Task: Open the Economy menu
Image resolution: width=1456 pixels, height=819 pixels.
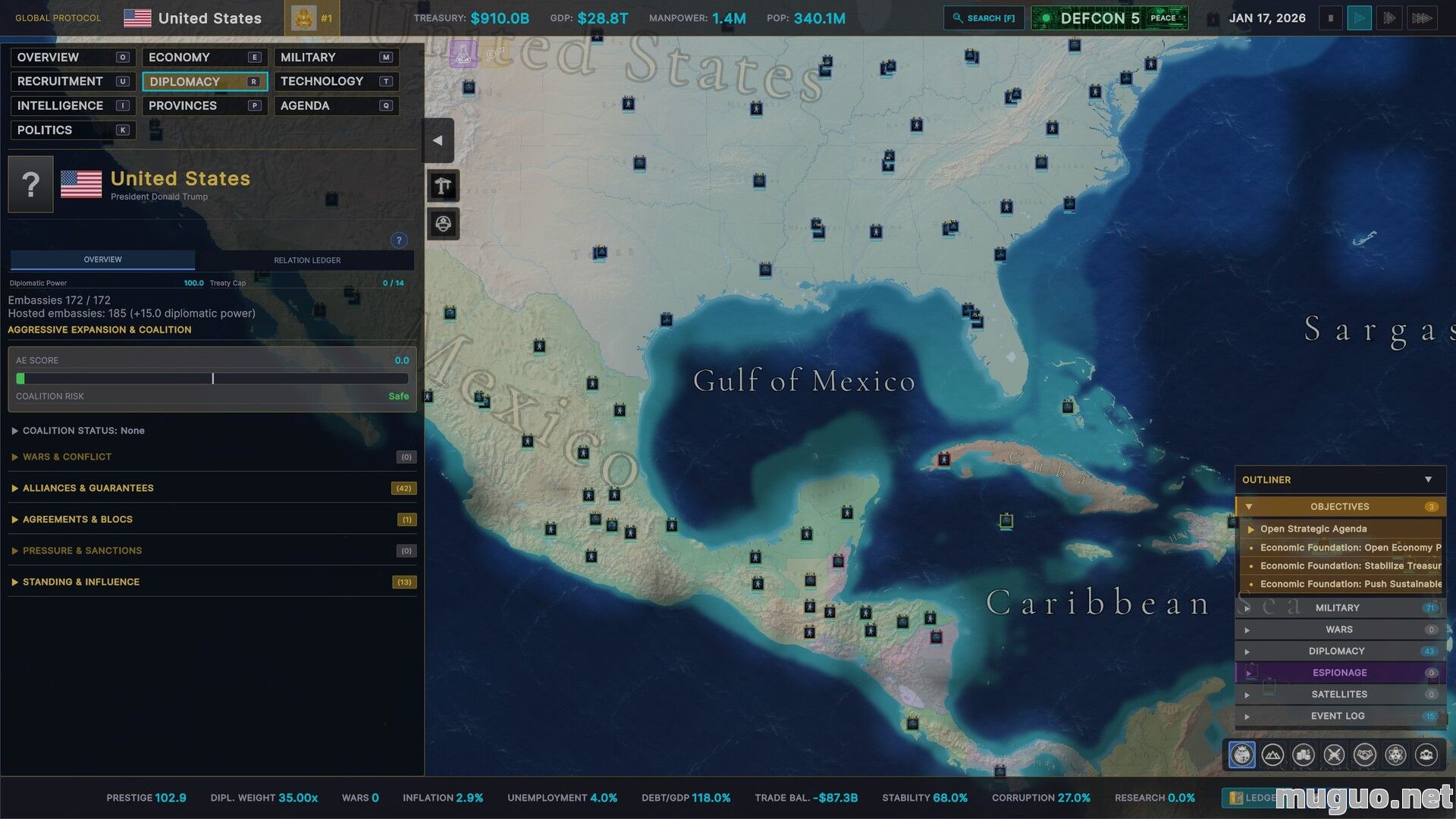Action: click(x=205, y=58)
